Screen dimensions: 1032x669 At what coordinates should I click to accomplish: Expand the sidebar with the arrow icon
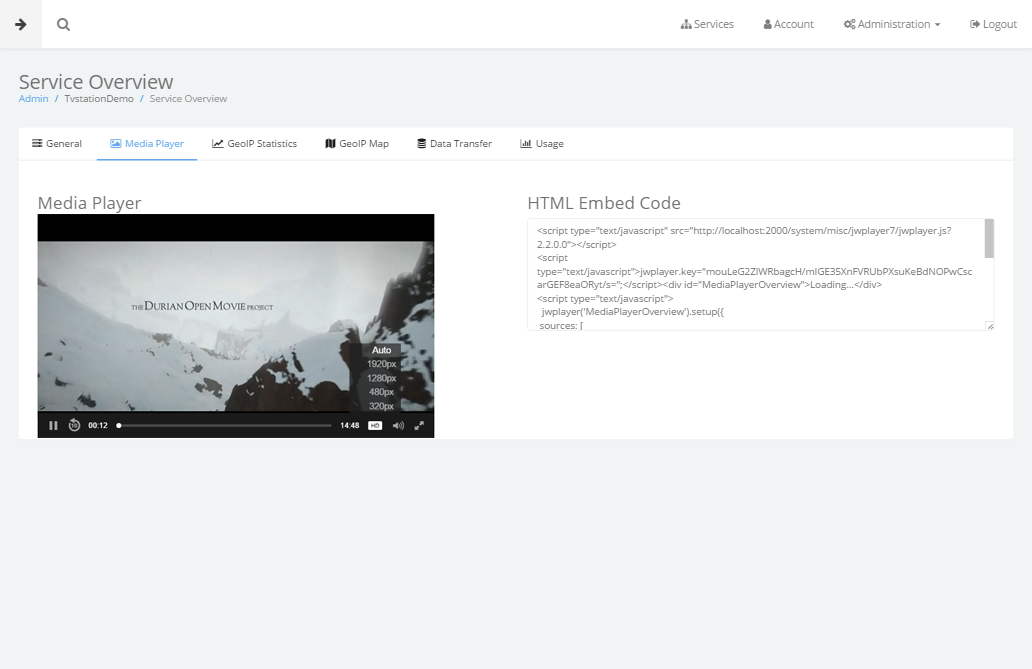tap(20, 24)
